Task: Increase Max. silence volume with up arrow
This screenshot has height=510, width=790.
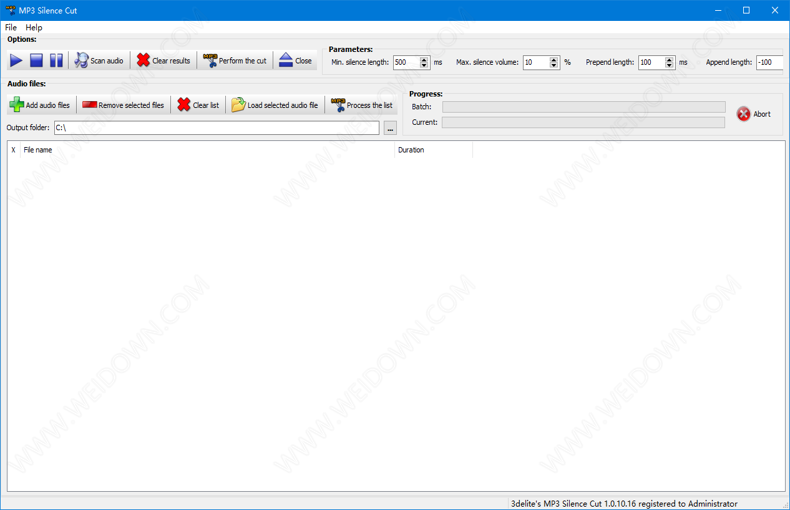Action: tap(554, 59)
